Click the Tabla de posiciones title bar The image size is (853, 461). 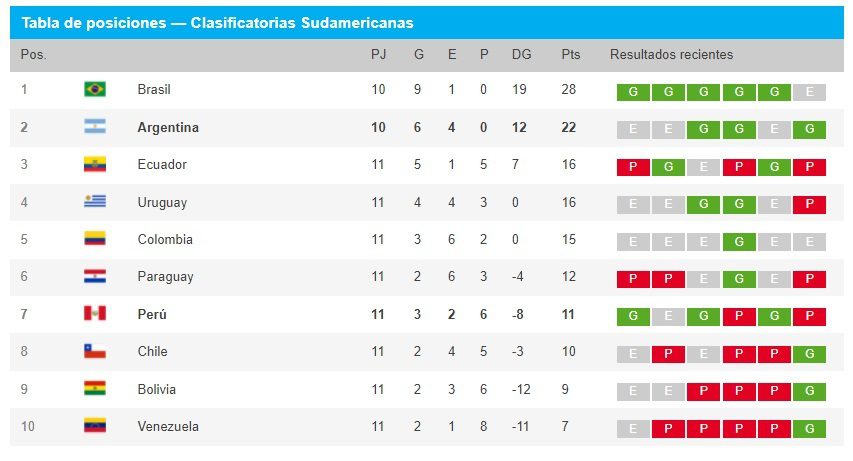[426, 22]
